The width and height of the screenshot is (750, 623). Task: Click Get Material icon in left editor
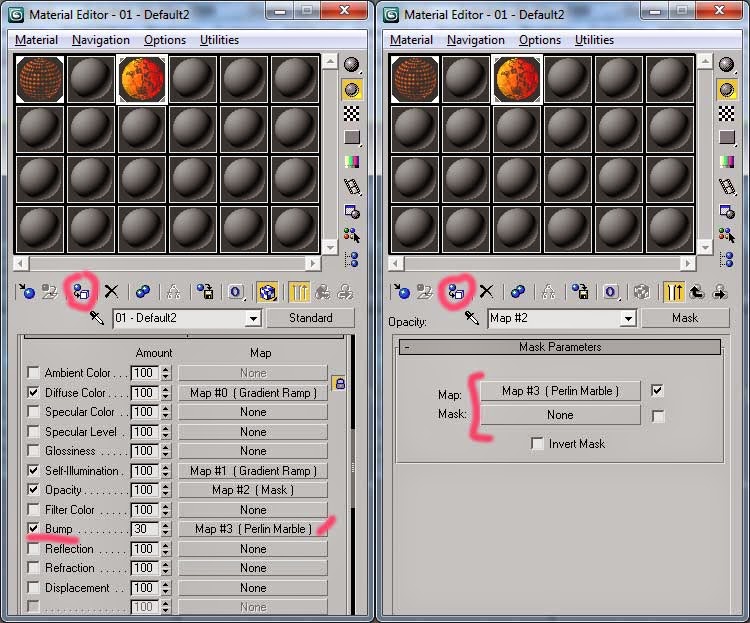[27, 291]
